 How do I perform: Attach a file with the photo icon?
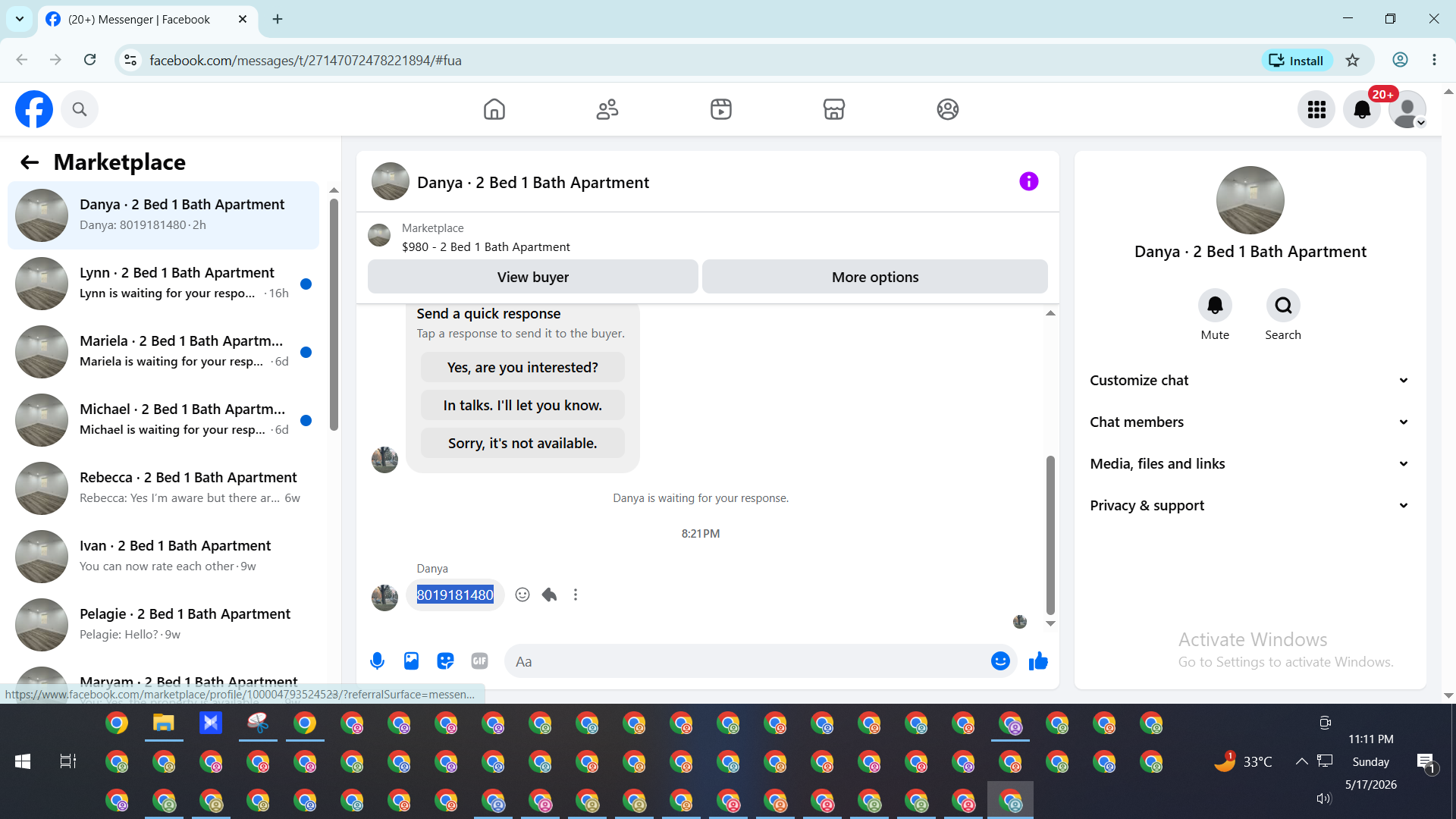tap(411, 661)
